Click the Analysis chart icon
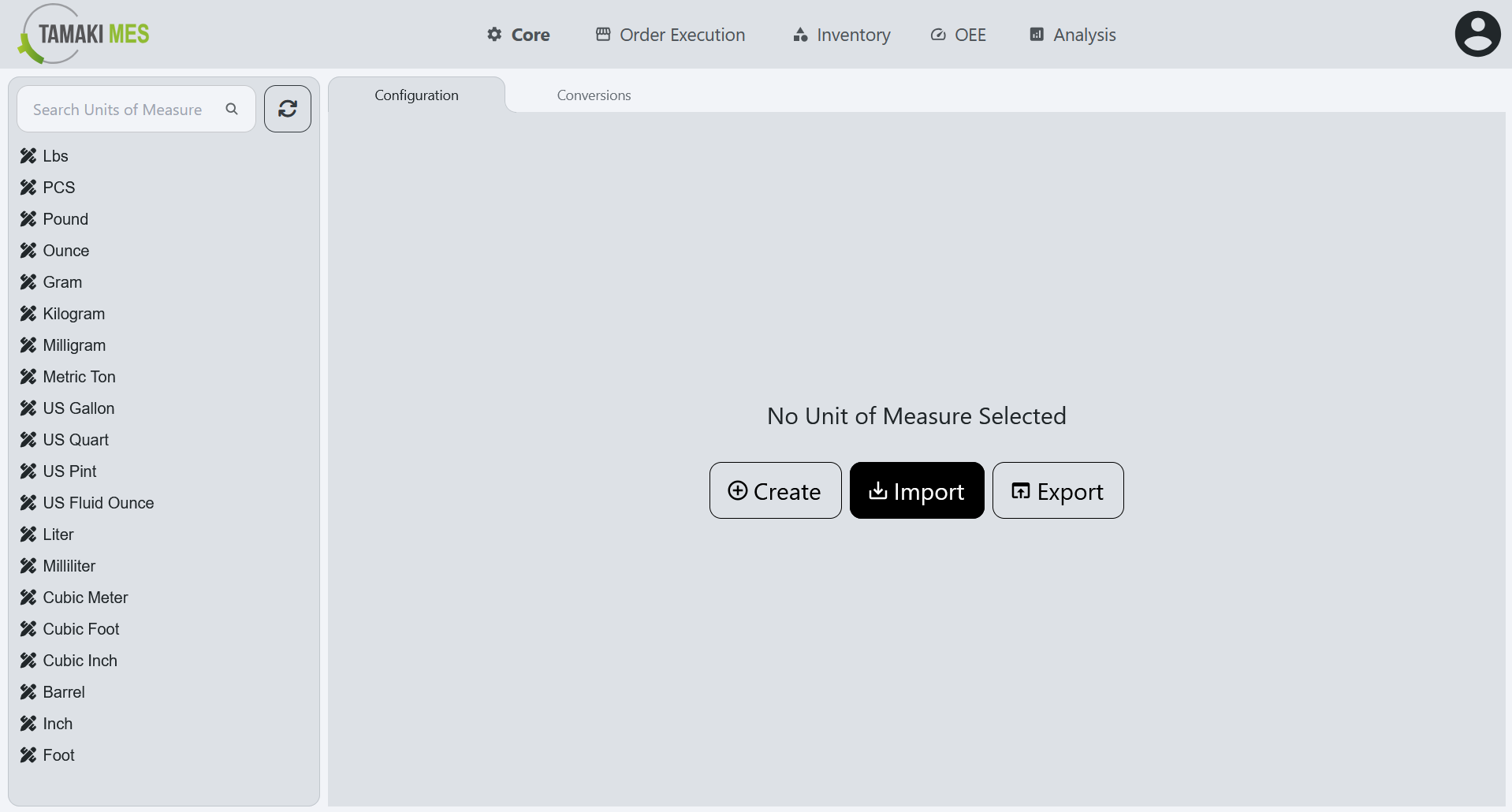Screen dimensions: 1512x812 coord(1036,34)
